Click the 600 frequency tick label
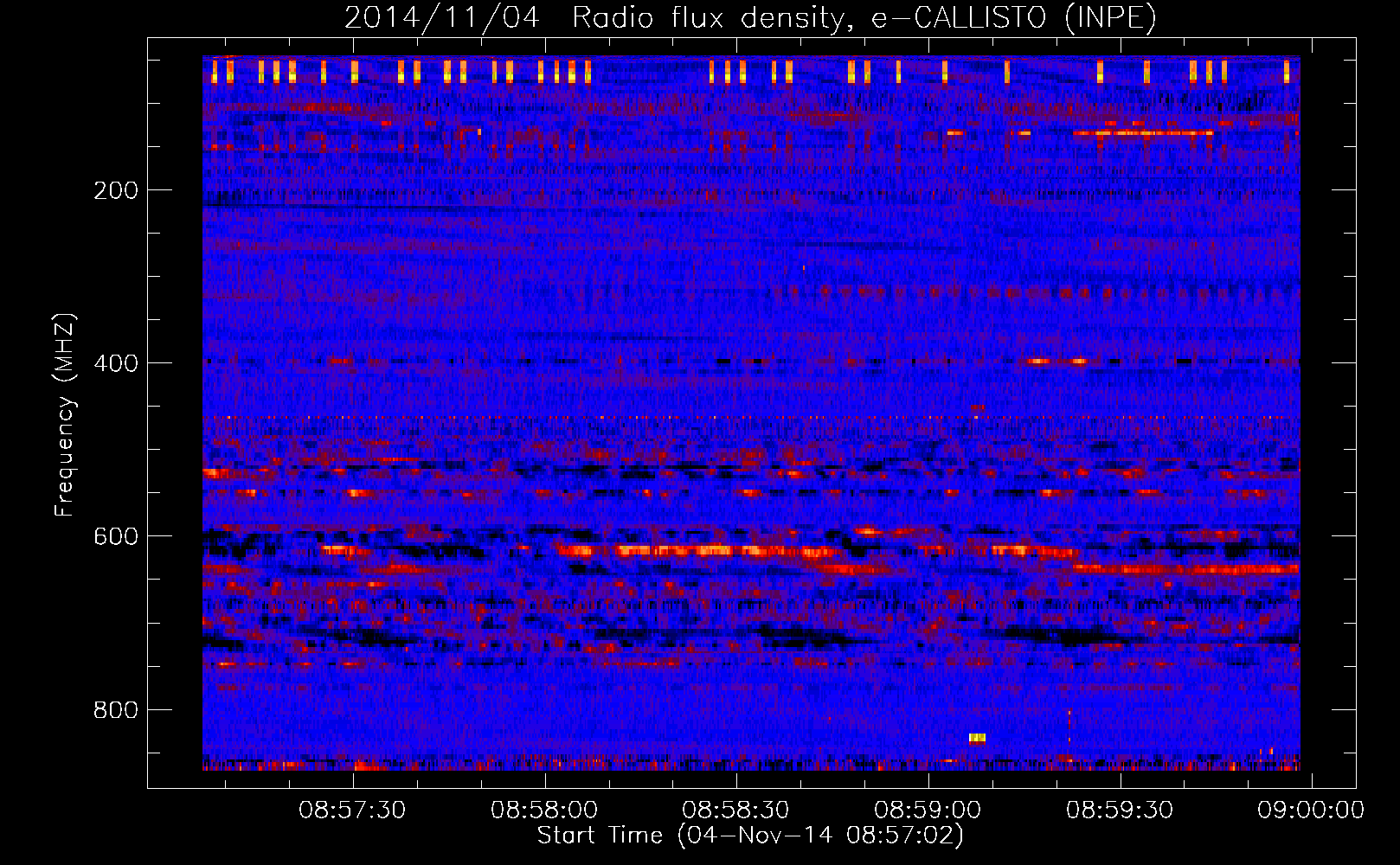Image resolution: width=1400 pixels, height=865 pixels. (x=116, y=536)
